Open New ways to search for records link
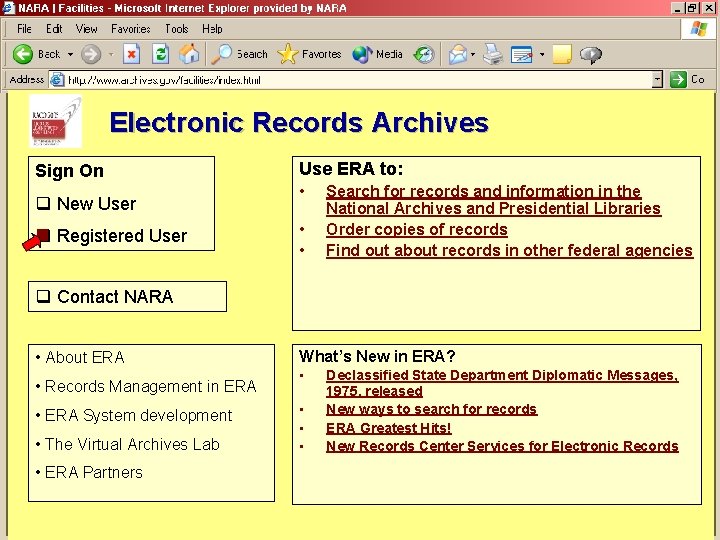Viewport: 720px width, 540px height. (x=431, y=409)
